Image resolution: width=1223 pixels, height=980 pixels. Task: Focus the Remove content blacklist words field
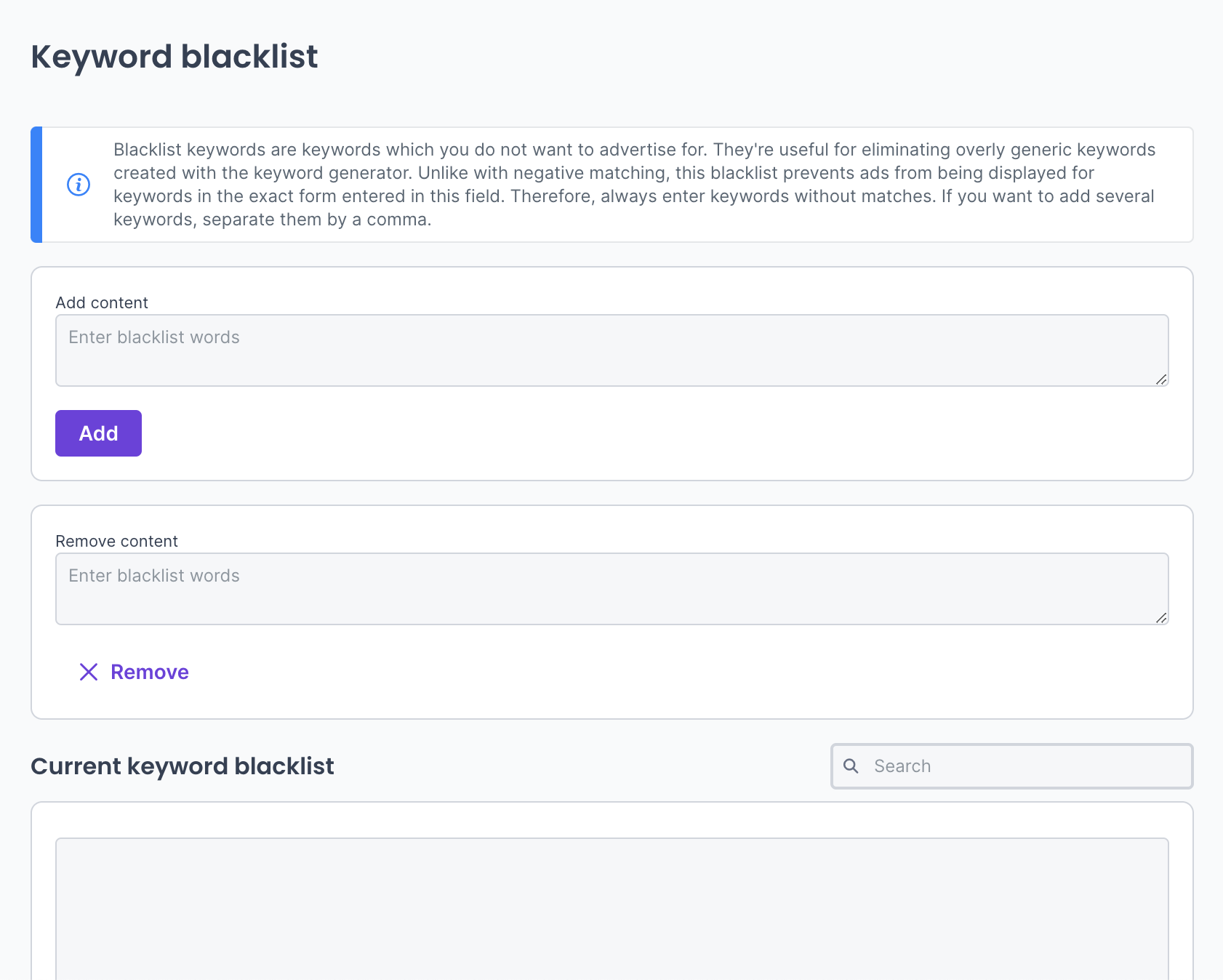[611, 589]
